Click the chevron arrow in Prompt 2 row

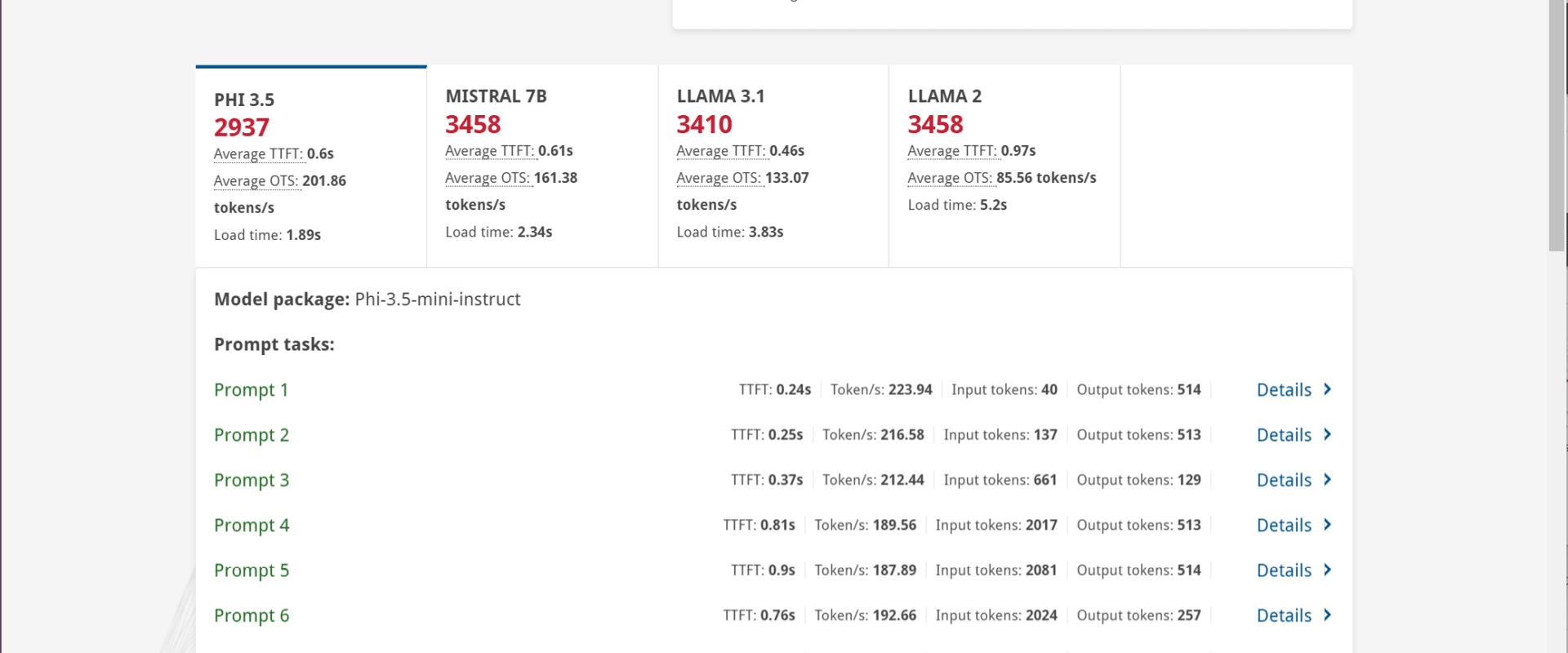[1327, 434]
